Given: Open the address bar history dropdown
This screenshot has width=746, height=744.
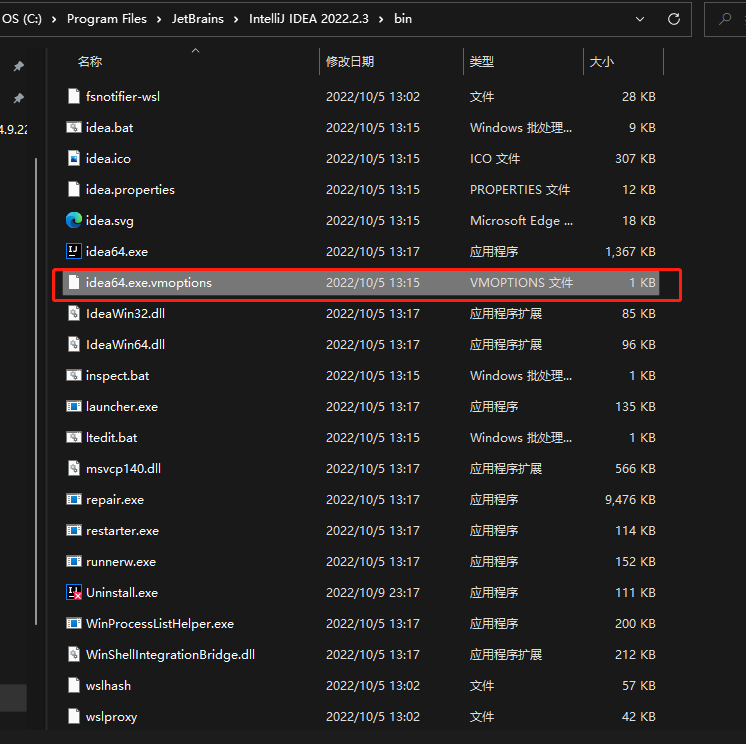Looking at the screenshot, I should click(640, 19).
